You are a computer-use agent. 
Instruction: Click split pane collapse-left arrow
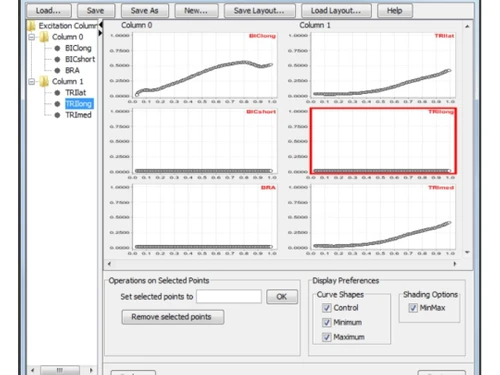[100, 25]
